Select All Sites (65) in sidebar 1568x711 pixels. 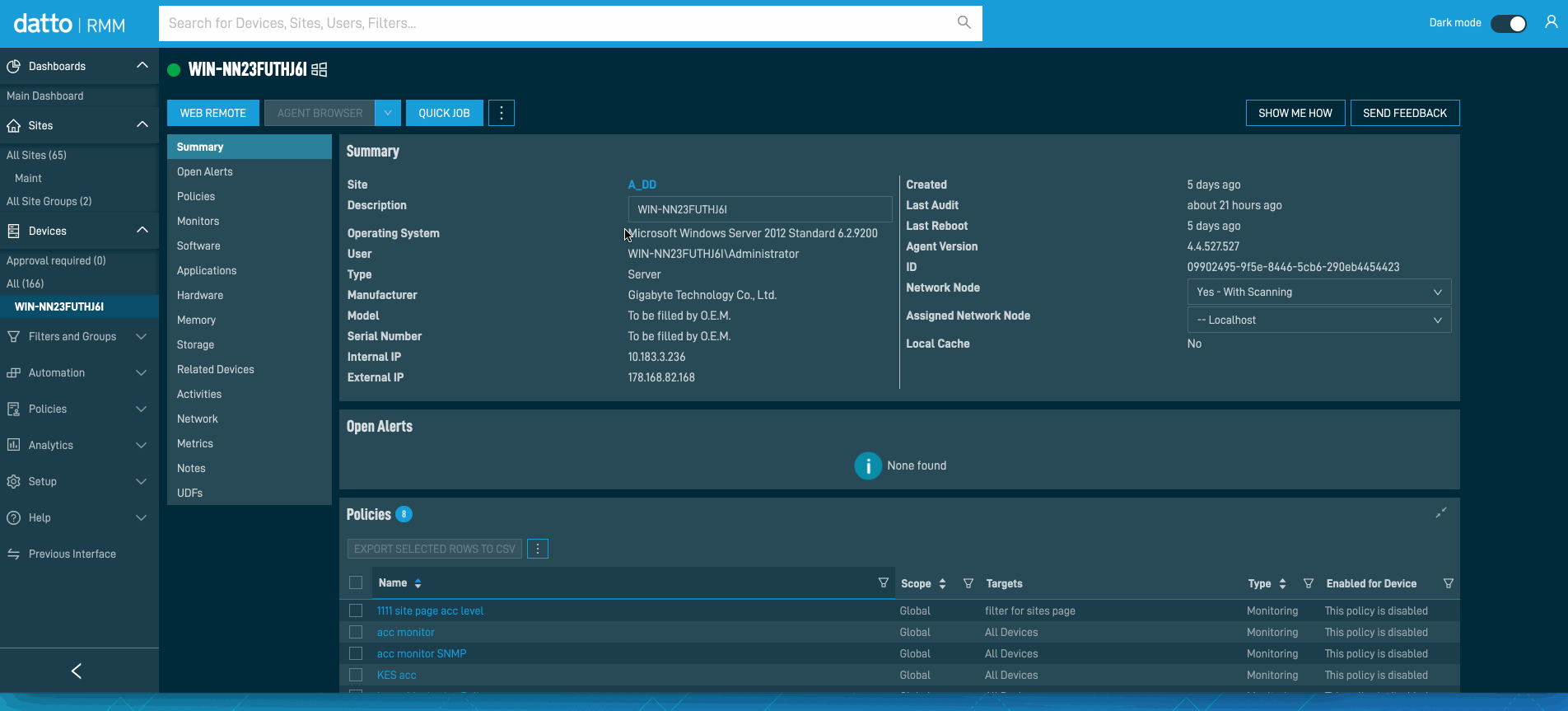(36, 155)
